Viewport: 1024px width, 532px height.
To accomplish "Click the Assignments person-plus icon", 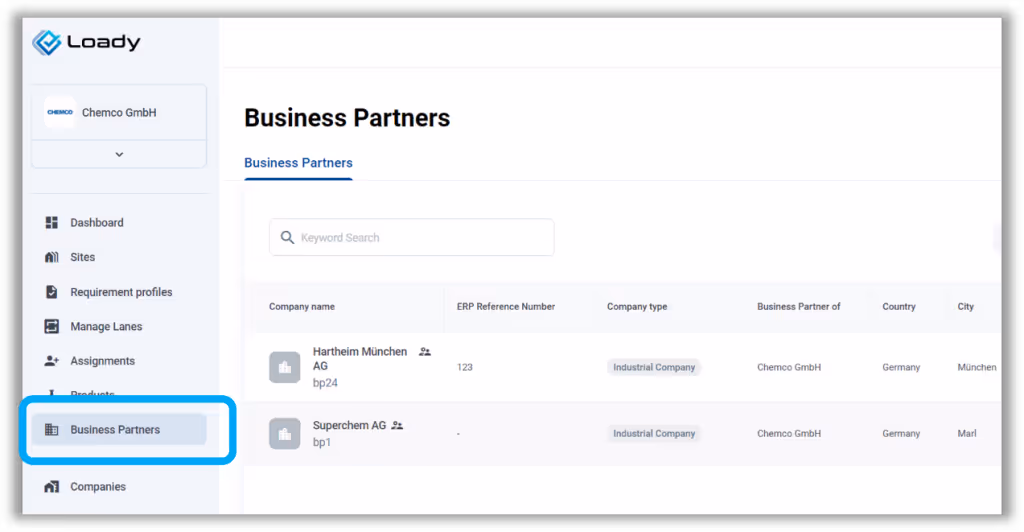I will (52, 361).
